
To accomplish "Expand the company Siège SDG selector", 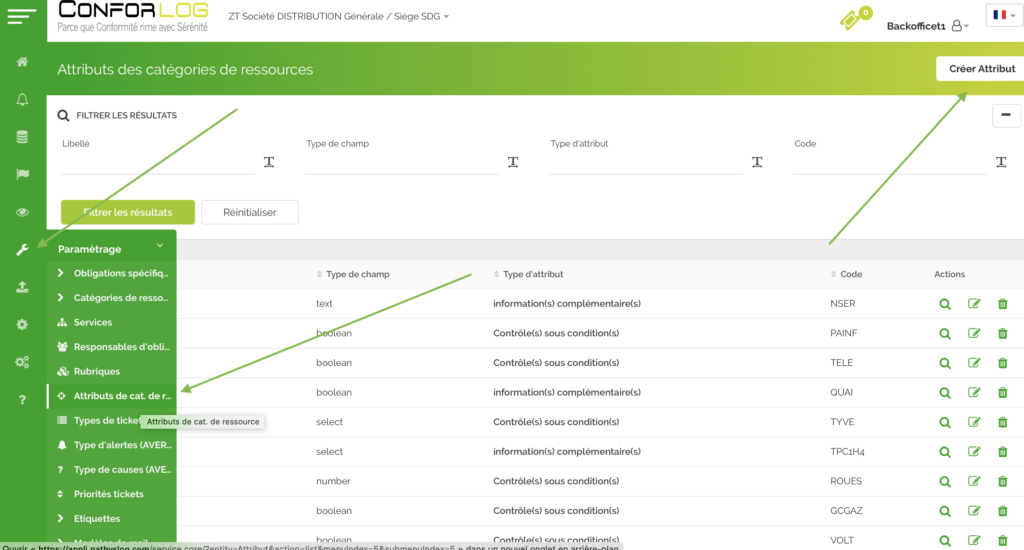I will pos(335,17).
